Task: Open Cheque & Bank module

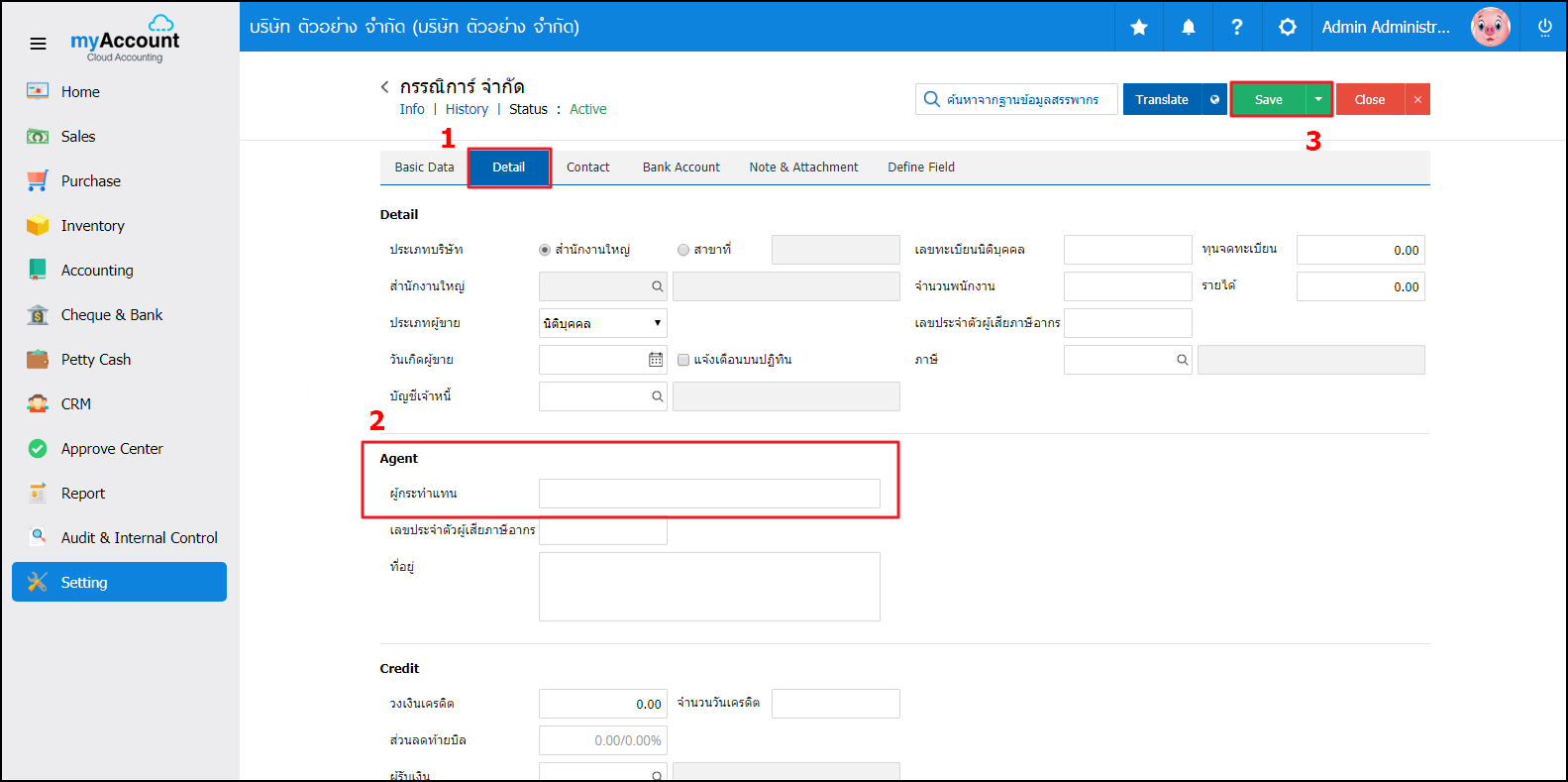Action: coord(111,314)
